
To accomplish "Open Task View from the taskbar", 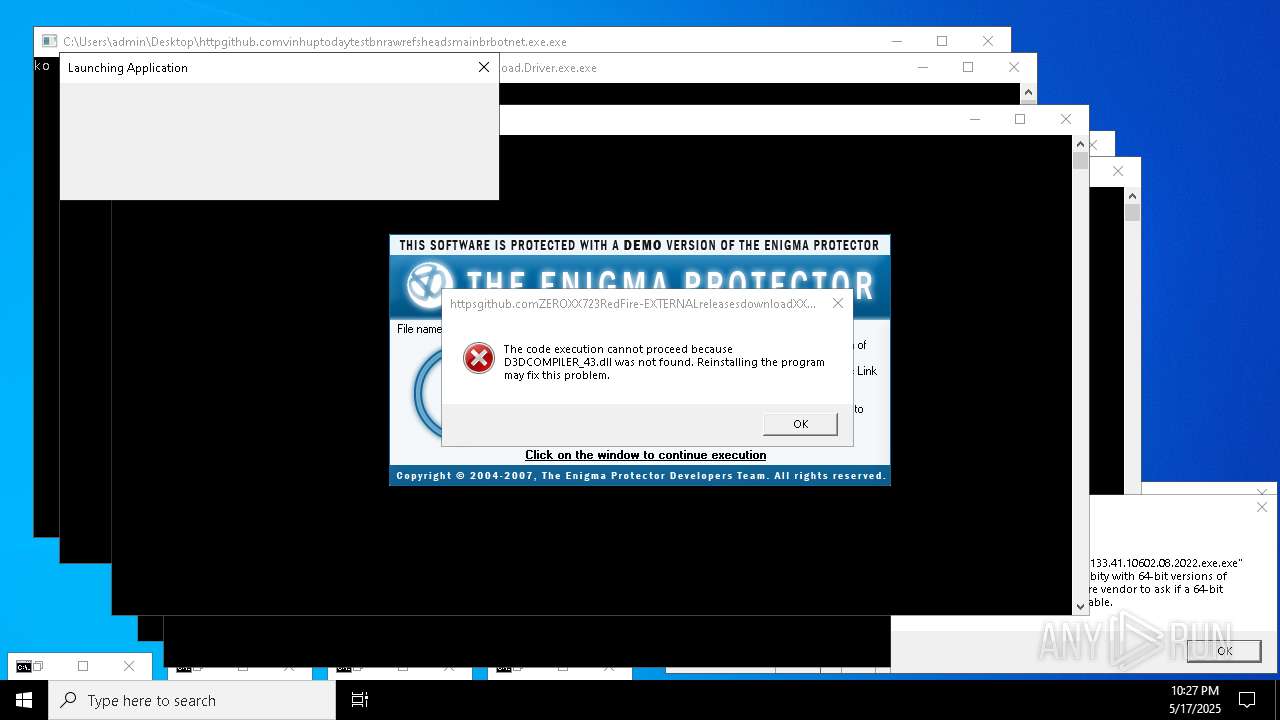I will 360,700.
